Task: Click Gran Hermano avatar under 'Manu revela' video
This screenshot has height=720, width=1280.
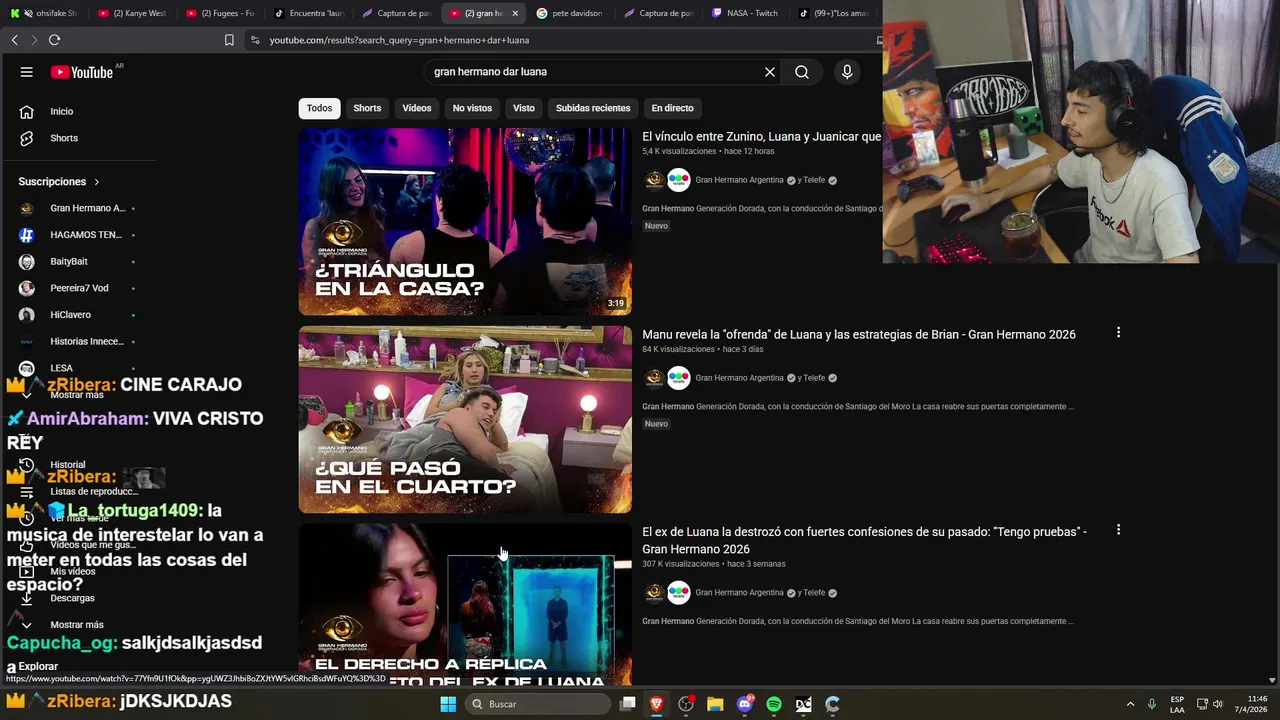Action: click(x=654, y=378)
